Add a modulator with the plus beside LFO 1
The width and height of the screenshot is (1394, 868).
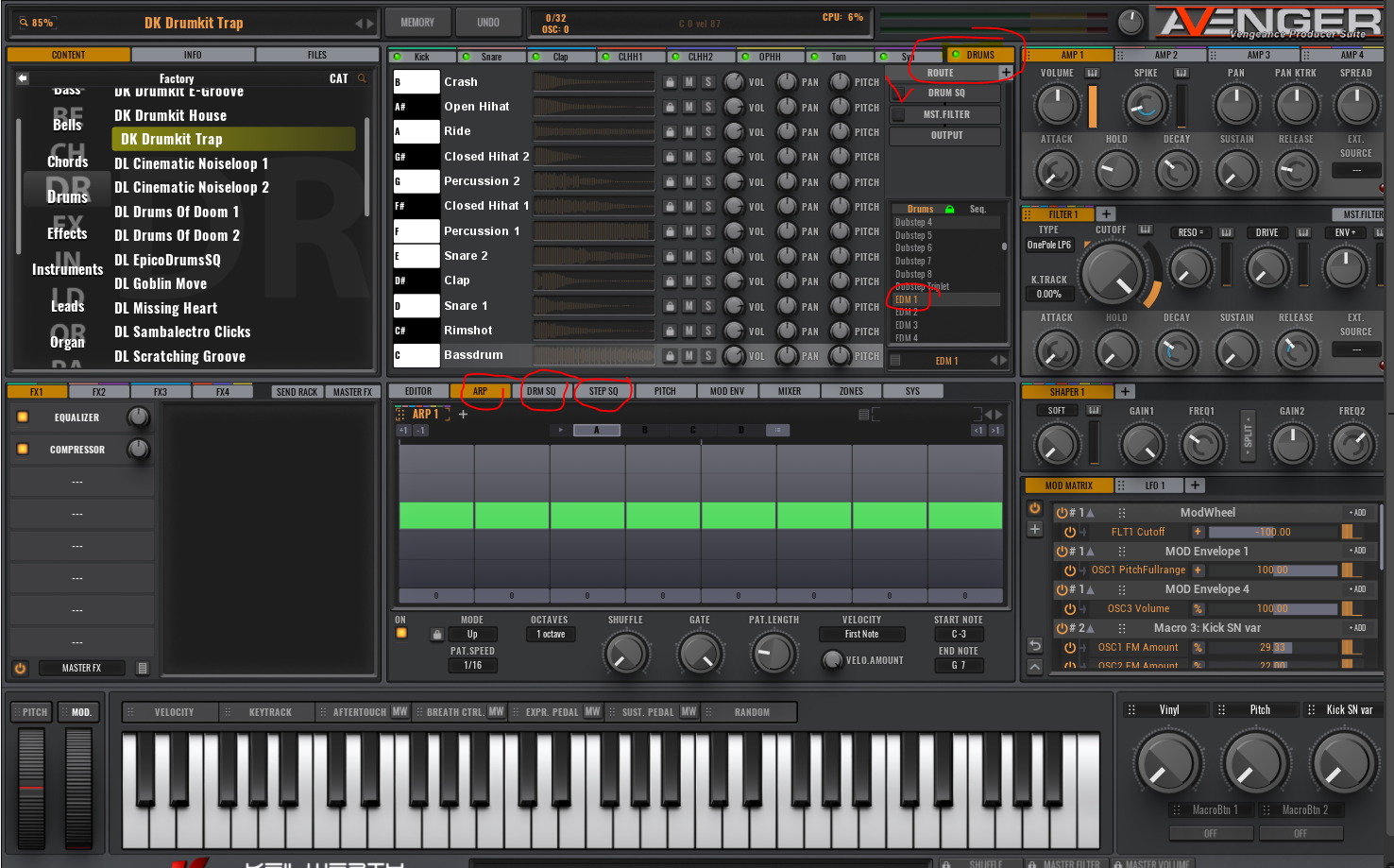(x=1195, y=485)
